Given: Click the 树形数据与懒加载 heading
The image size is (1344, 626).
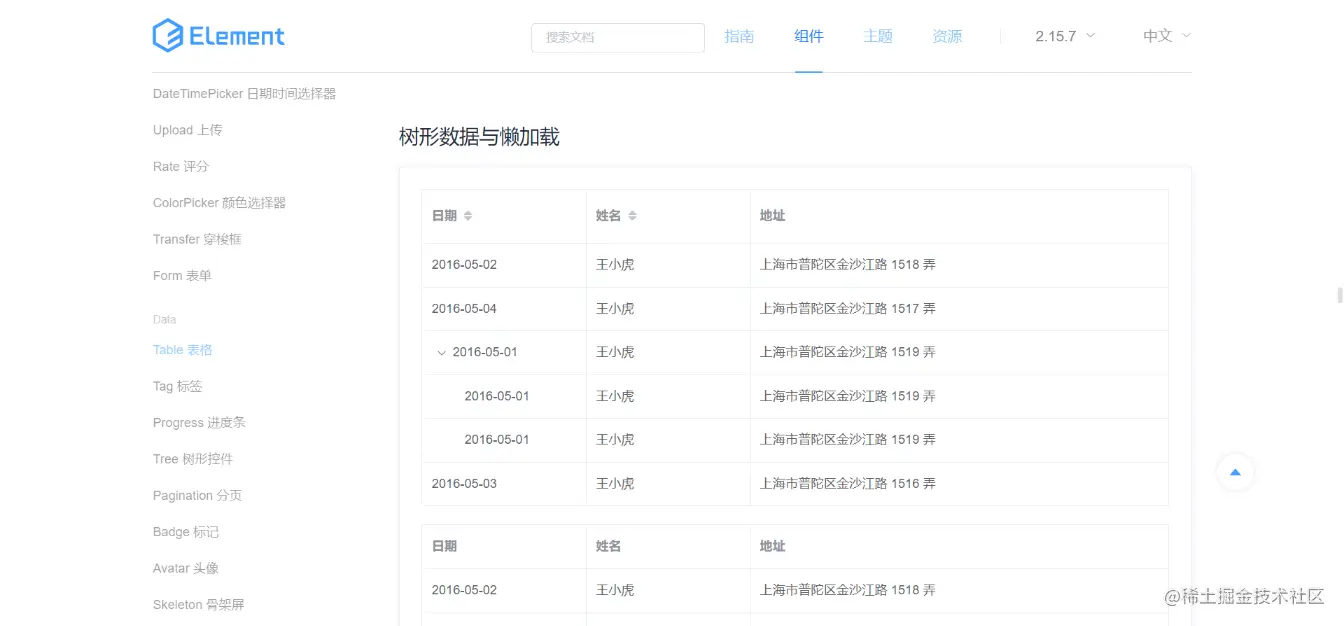Looking at the screenshot, I should (479, 137).
